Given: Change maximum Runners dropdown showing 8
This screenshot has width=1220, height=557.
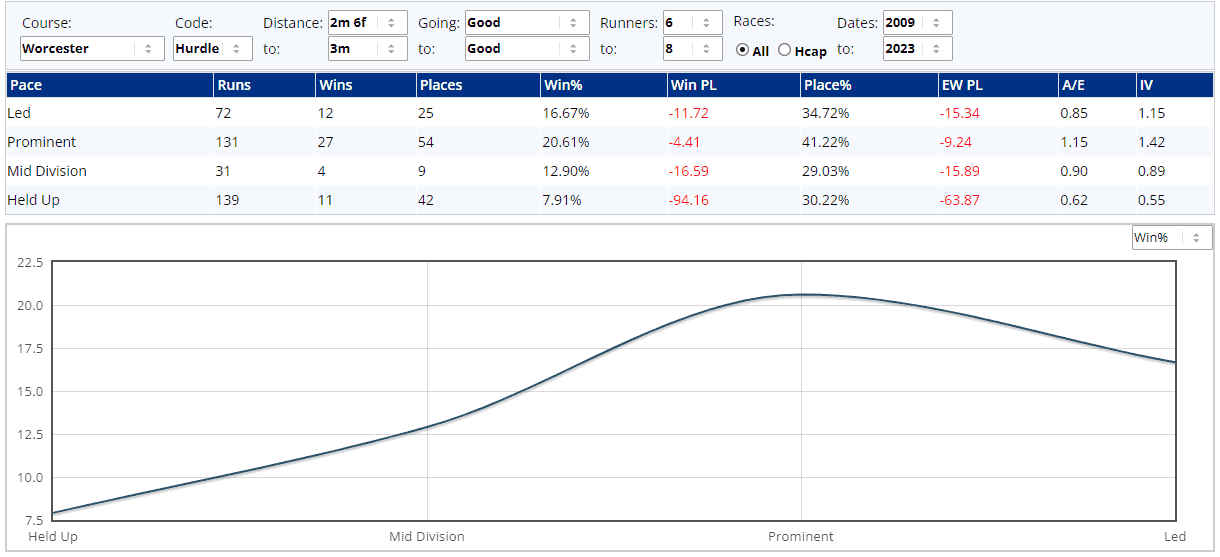Looking at the screenshot, I should pyautogui.click(x=692, y=48).
